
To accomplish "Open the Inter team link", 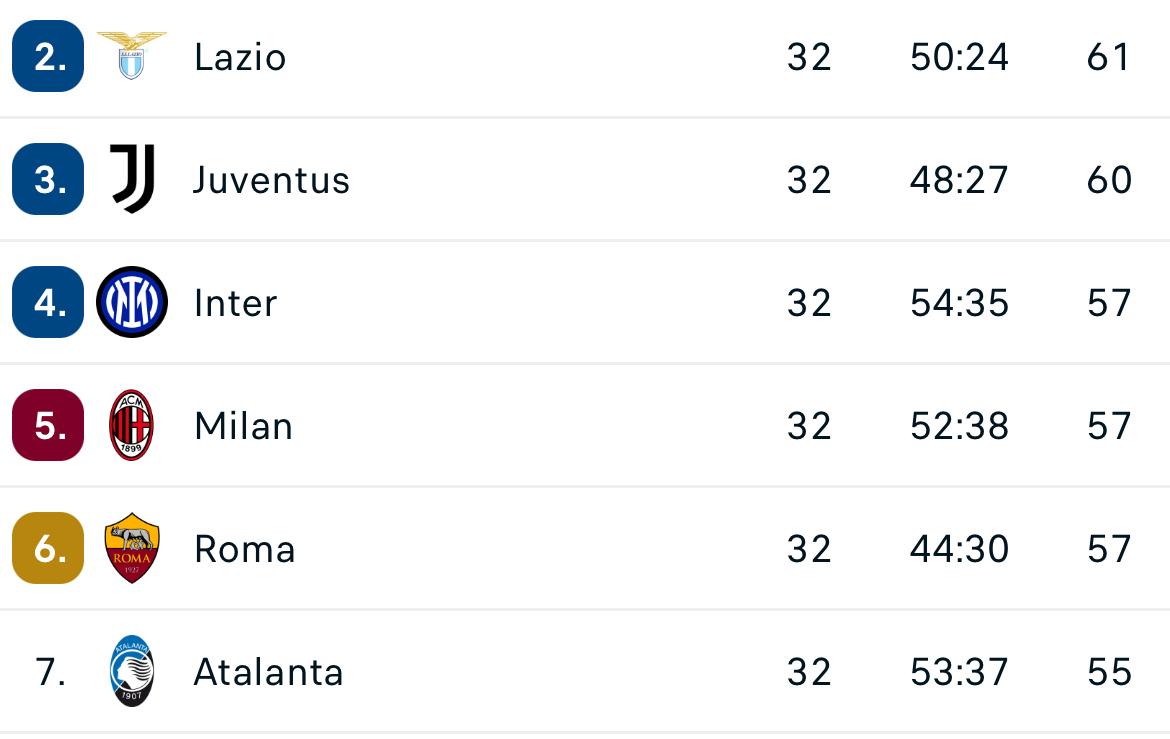I will (235, 303).
